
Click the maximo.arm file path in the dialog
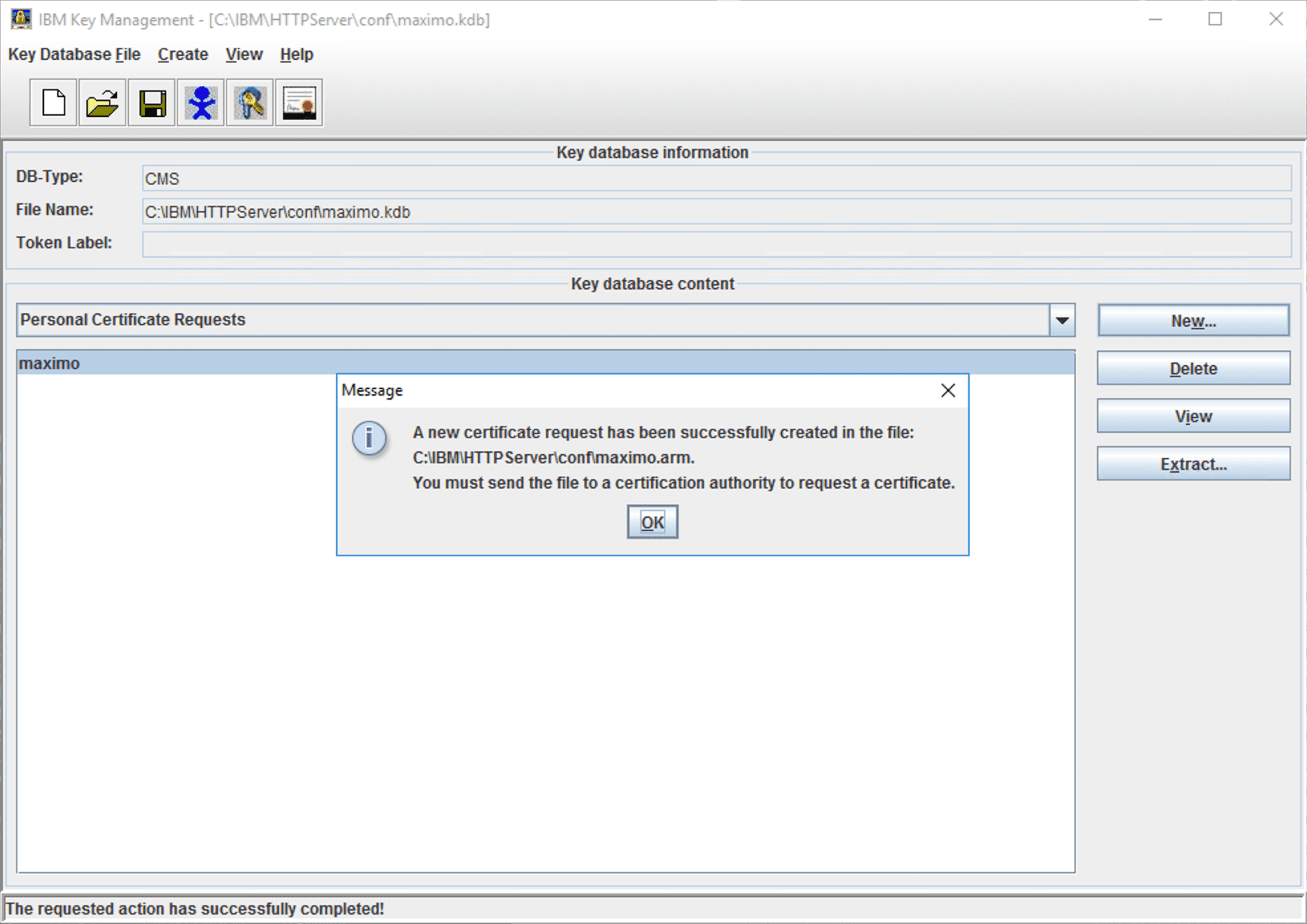pos(553,457)
